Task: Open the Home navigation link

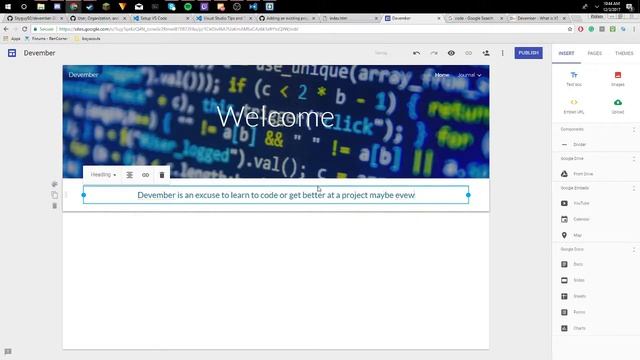Action: coord(442,75)
